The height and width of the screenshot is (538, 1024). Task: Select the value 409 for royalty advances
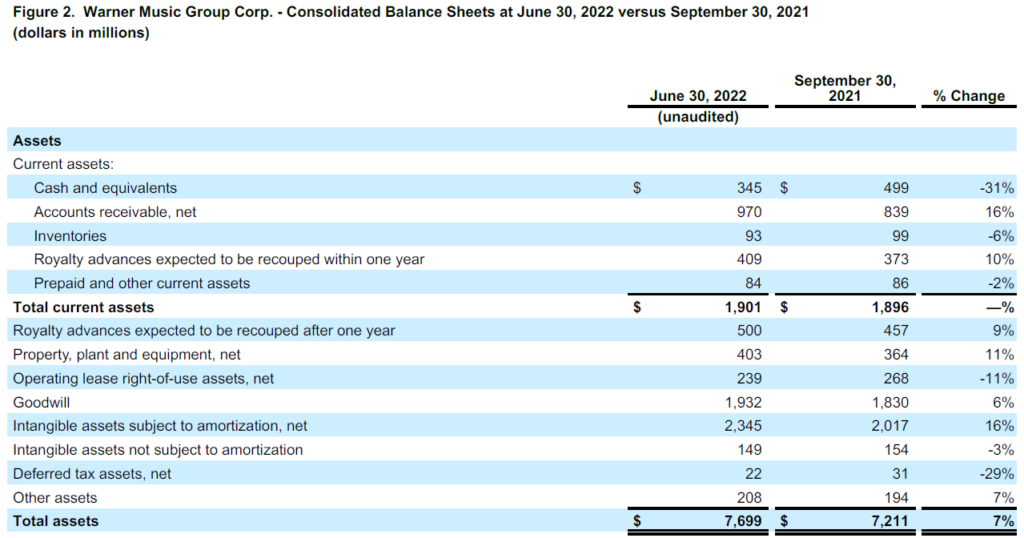tap(749, 259)
